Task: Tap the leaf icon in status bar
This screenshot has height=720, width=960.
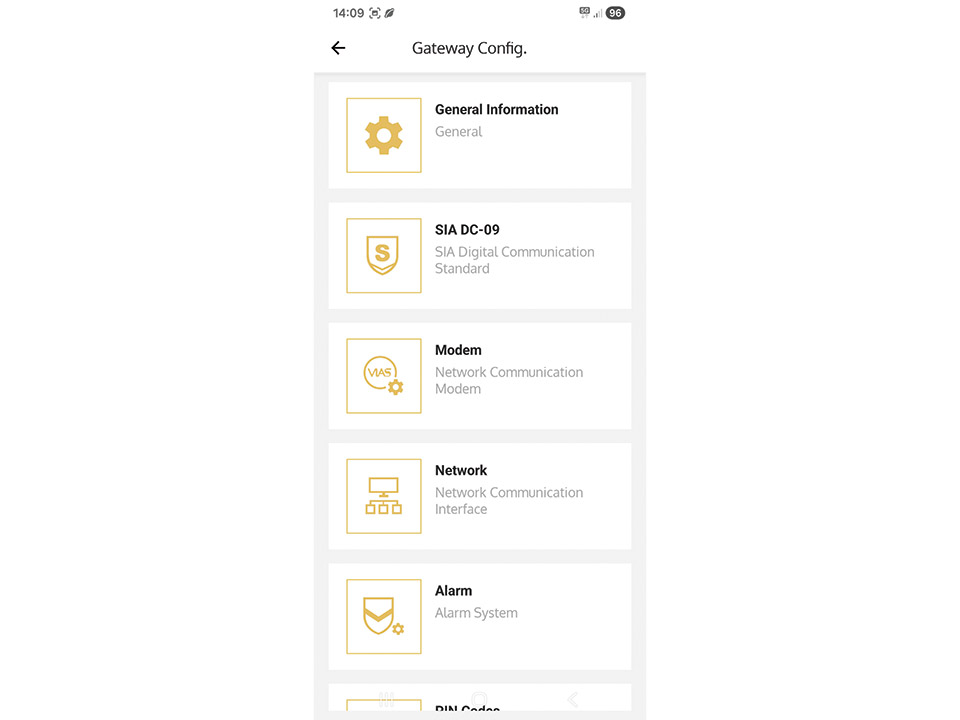Action: (389, 13)
